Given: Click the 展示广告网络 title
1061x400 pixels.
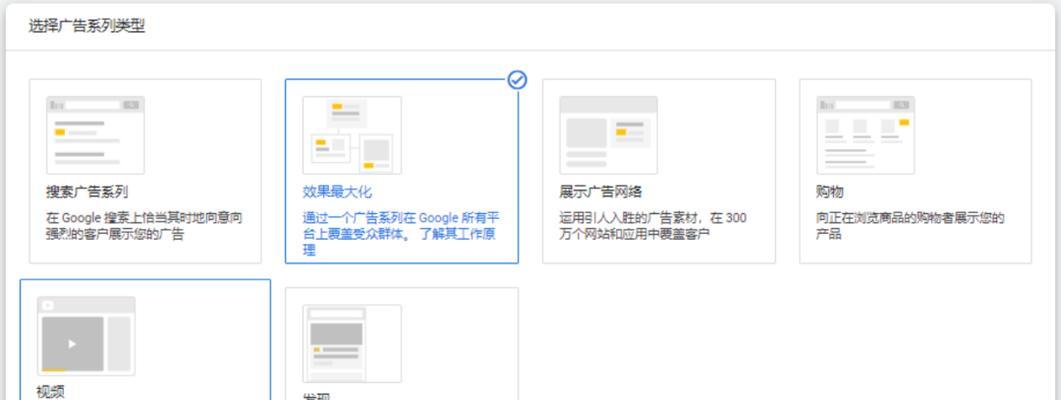Looking at the screenshot, I should (x=601, y=192).
